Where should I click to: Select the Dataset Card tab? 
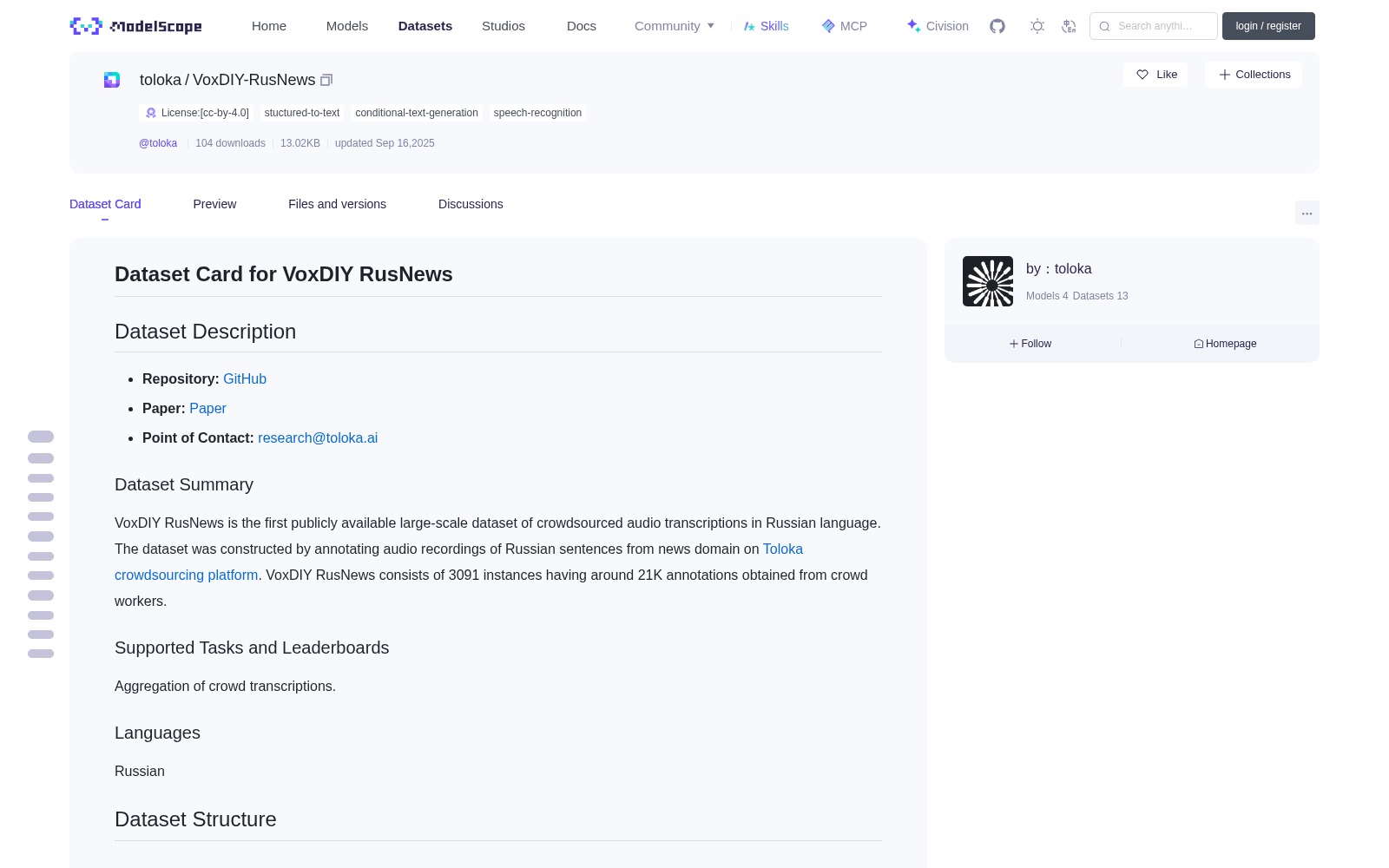click(x=105, y=204)
